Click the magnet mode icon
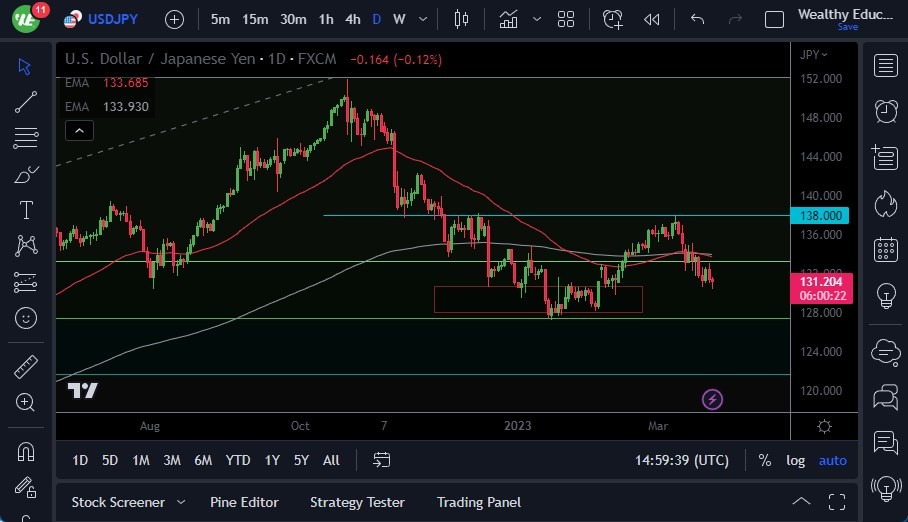The width and height of the screenshot is (908, 522). click(26, 451)
